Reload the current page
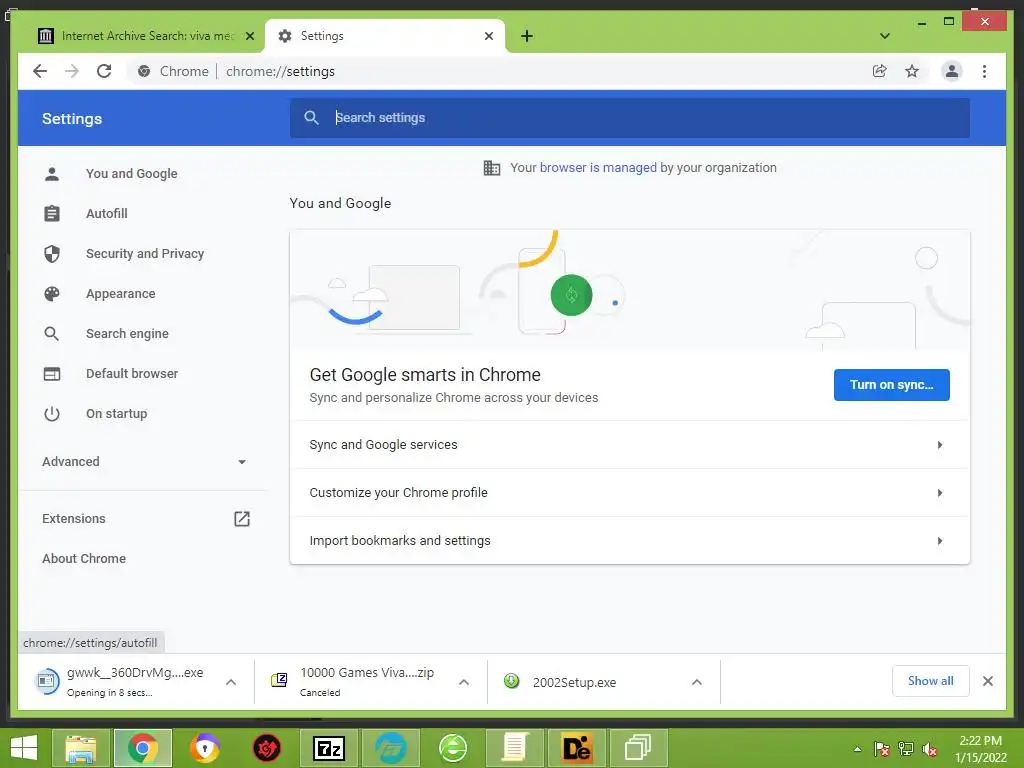The width and height of the screenshot is (1024, 768). click(104, 71)
